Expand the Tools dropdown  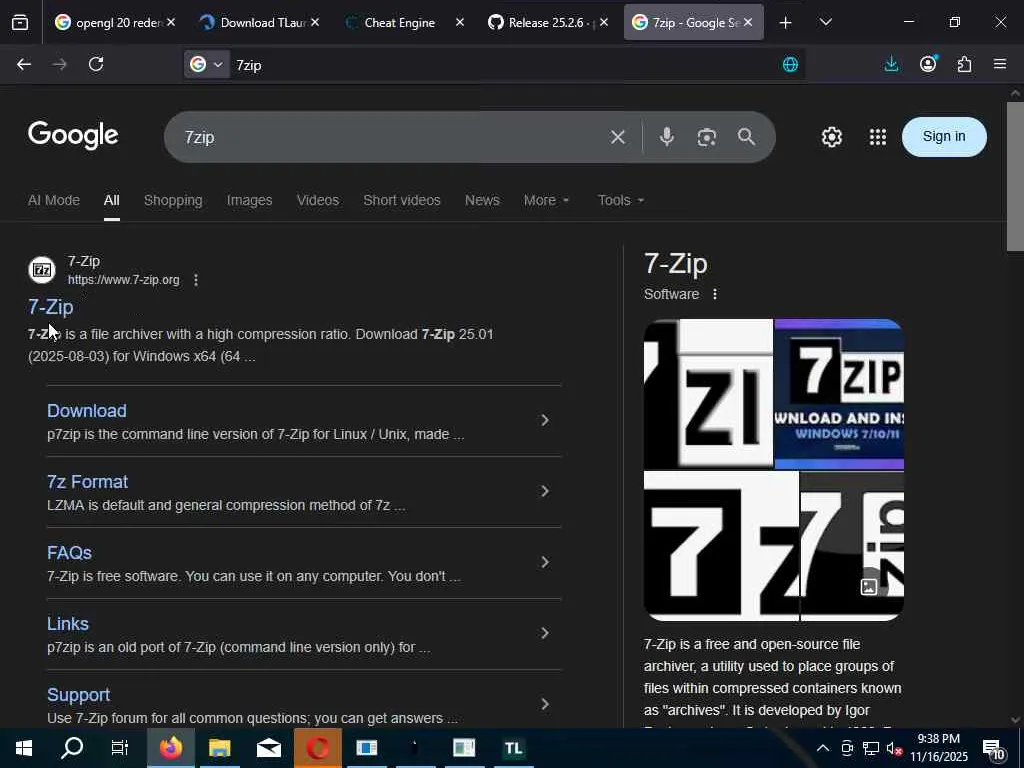point(621,200)
